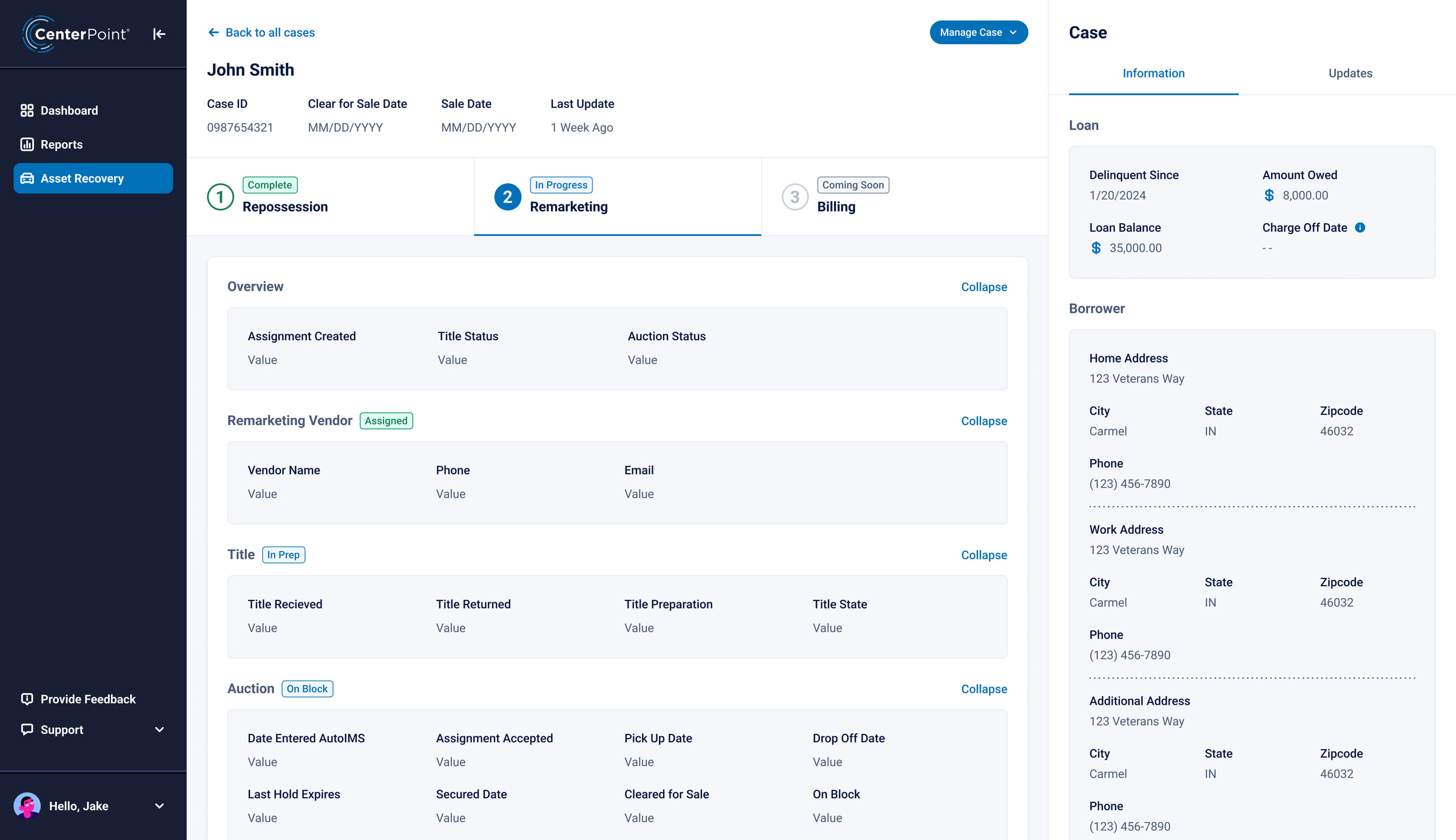Click the On Block auction badge
Viewport: 1456px width, 840px height.
(307, 689)
